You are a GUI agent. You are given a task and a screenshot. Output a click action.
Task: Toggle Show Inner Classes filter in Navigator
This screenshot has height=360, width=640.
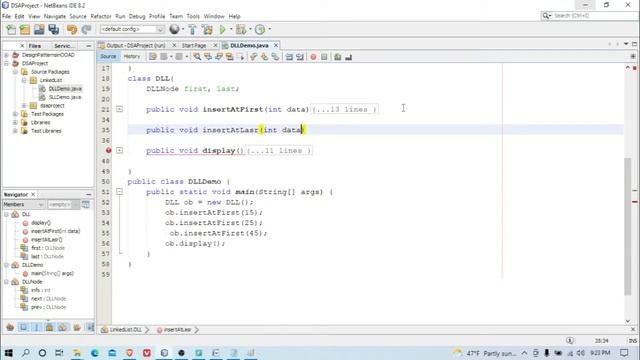pos(63,327)
